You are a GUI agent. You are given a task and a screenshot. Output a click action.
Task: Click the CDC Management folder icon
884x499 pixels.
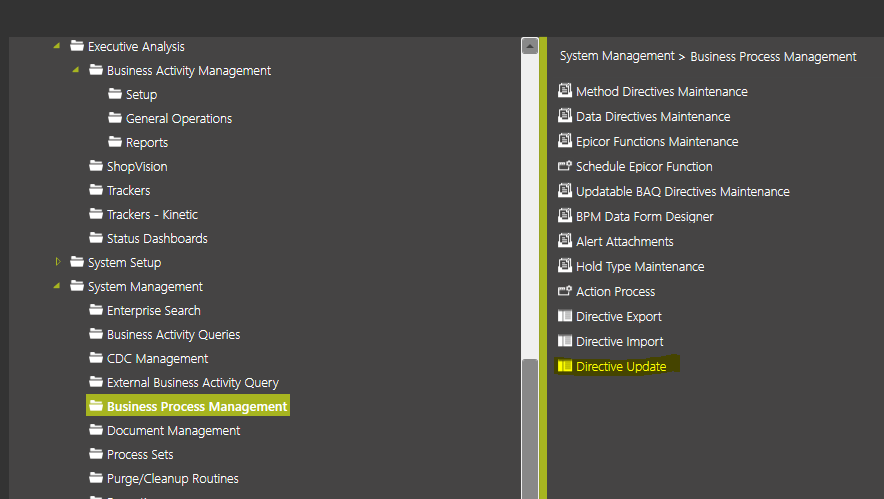[x=96, y=358]
